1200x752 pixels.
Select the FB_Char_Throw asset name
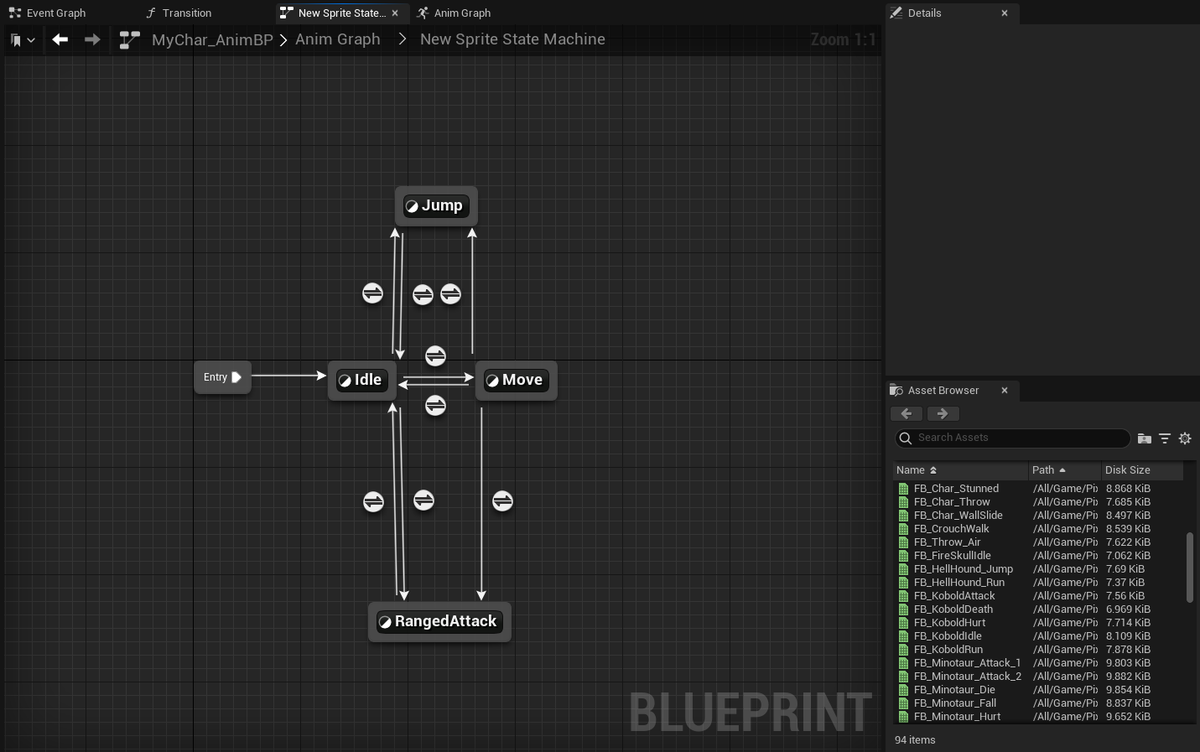pyautogui.click(x=952, y=502)
